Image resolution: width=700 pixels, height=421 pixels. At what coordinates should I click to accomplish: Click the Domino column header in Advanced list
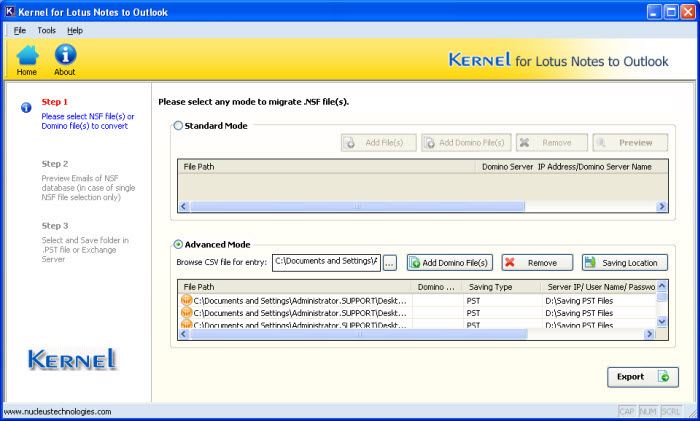click(x=436, y=287)
